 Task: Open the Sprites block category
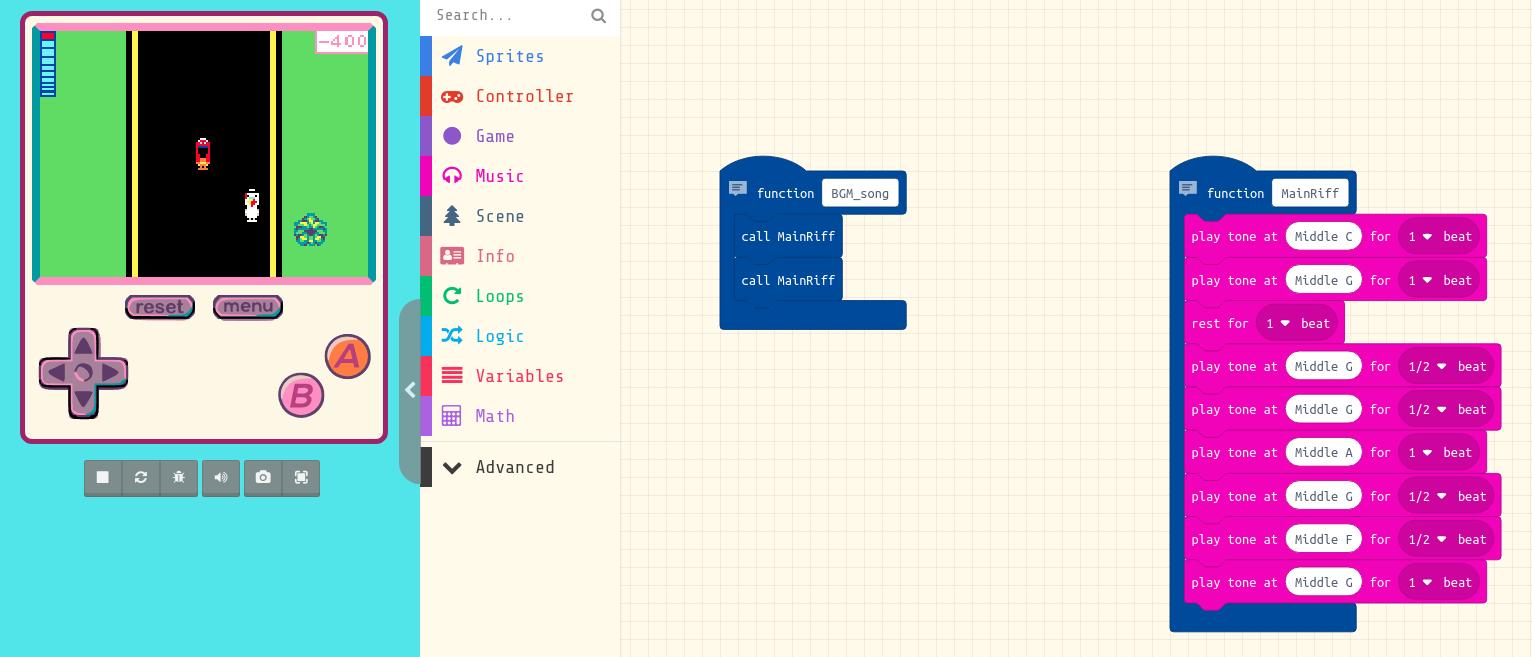[x=510, y=56]
